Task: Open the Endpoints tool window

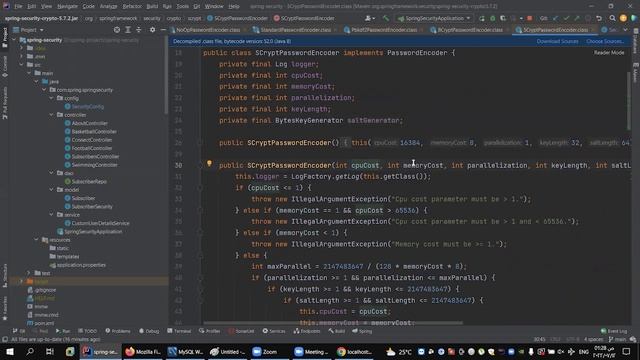Action: [307, 331]
